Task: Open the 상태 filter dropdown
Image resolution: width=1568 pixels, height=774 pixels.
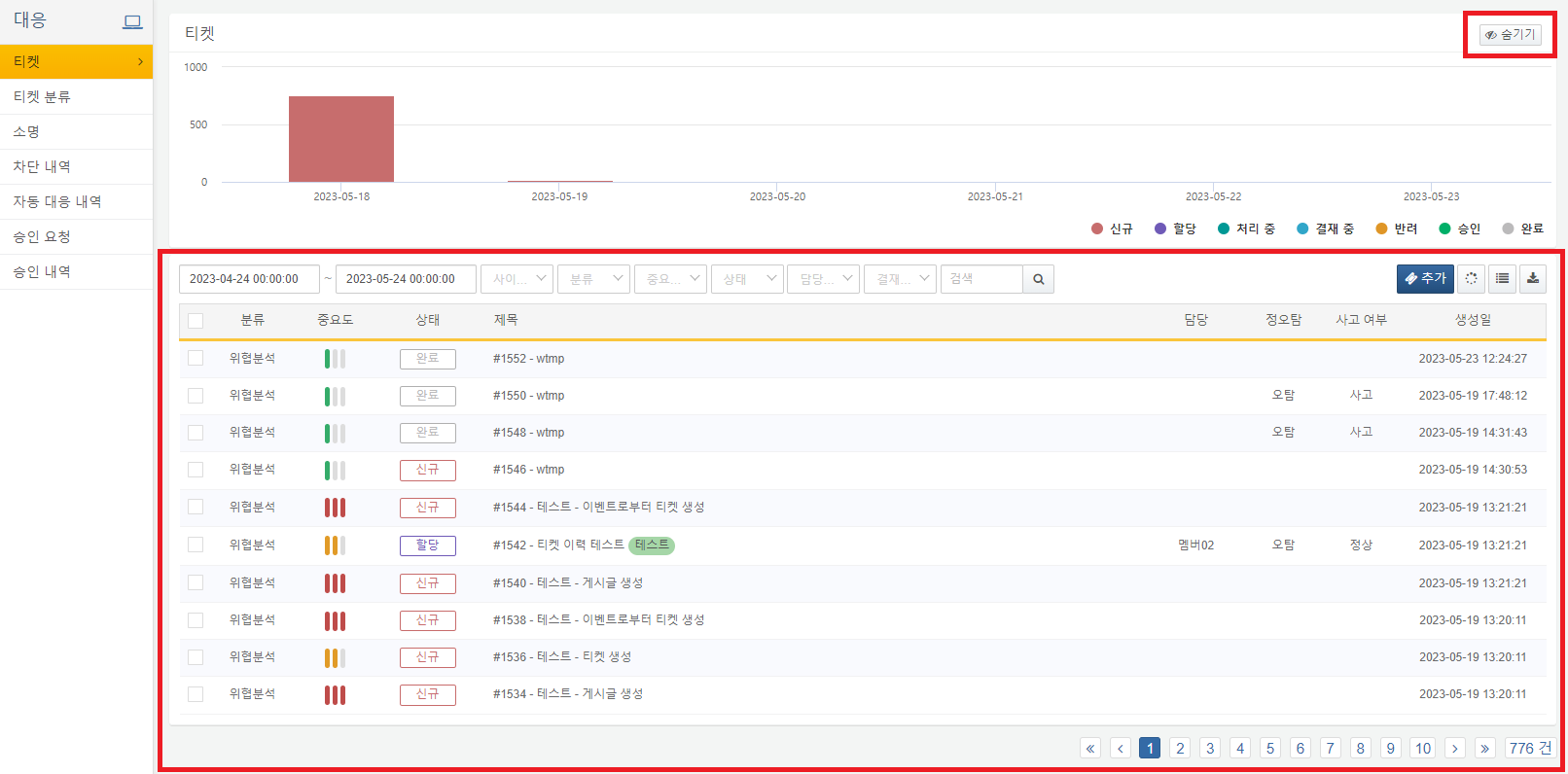Action: (x=747, y=279)
